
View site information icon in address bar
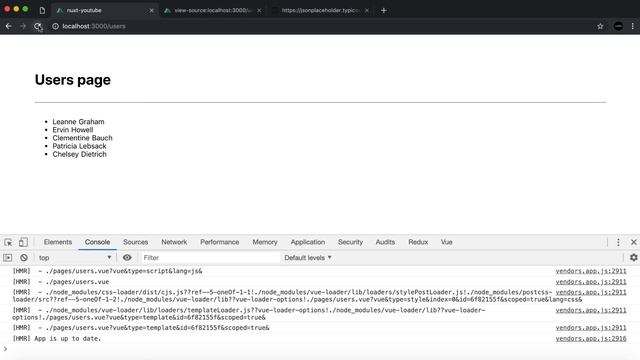coord(55,26)
